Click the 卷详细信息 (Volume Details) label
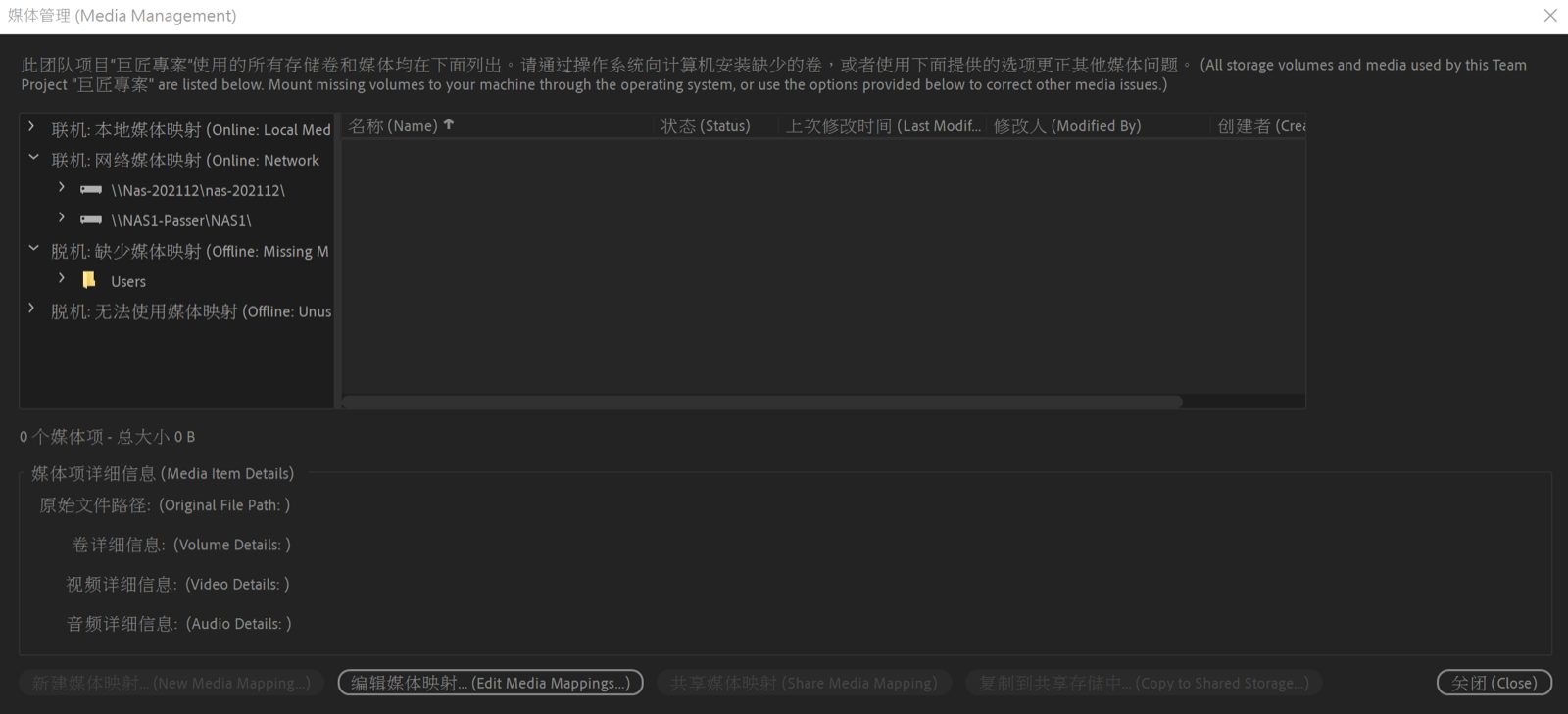 181,545
